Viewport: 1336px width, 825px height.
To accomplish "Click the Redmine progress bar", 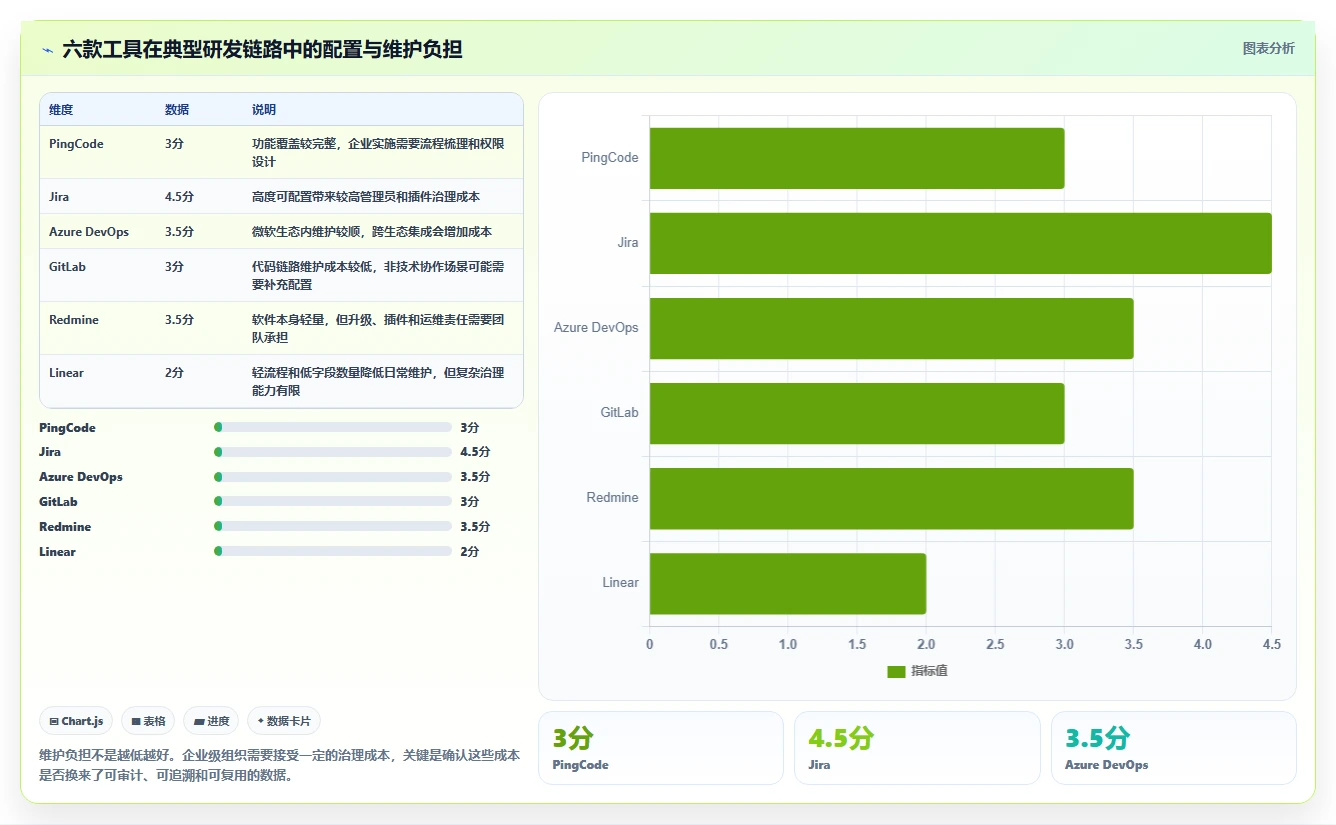I will (333, 527).
